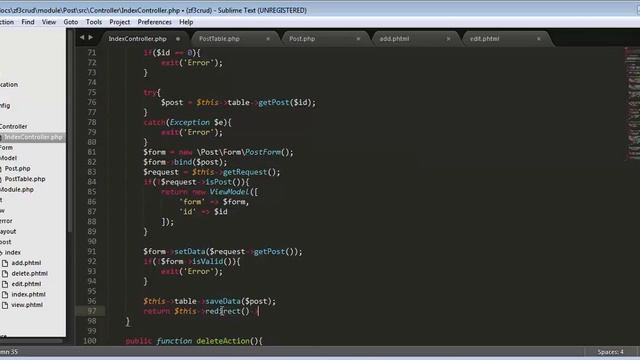Close the Post.php tab
The image size is (640, 360).
(x=358, y=39)
